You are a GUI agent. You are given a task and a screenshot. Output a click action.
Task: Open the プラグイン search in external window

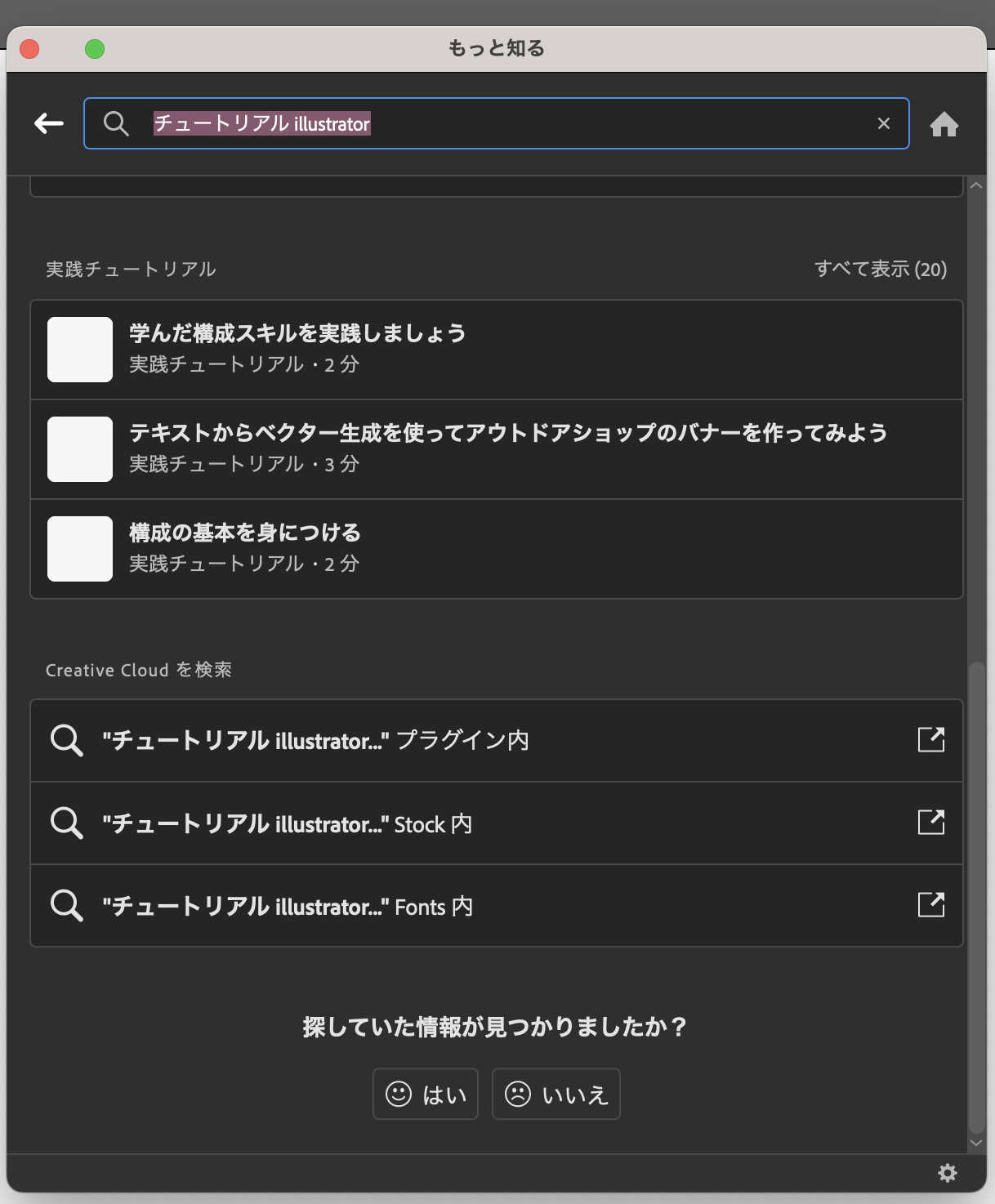click(931, 738)
